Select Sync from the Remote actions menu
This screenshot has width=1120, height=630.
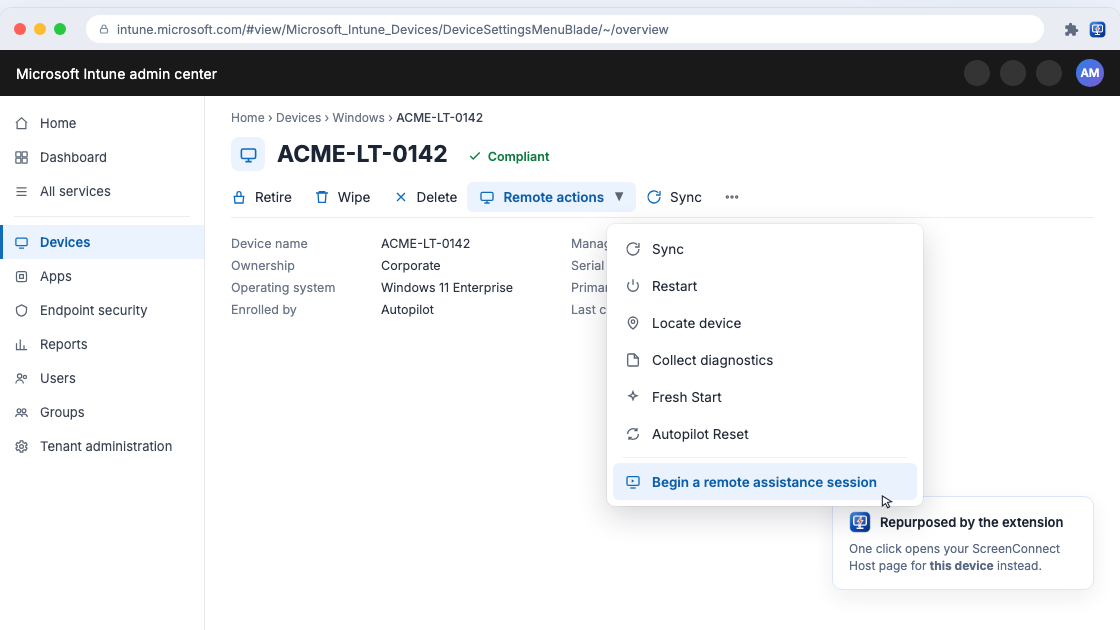click(765, 249)
